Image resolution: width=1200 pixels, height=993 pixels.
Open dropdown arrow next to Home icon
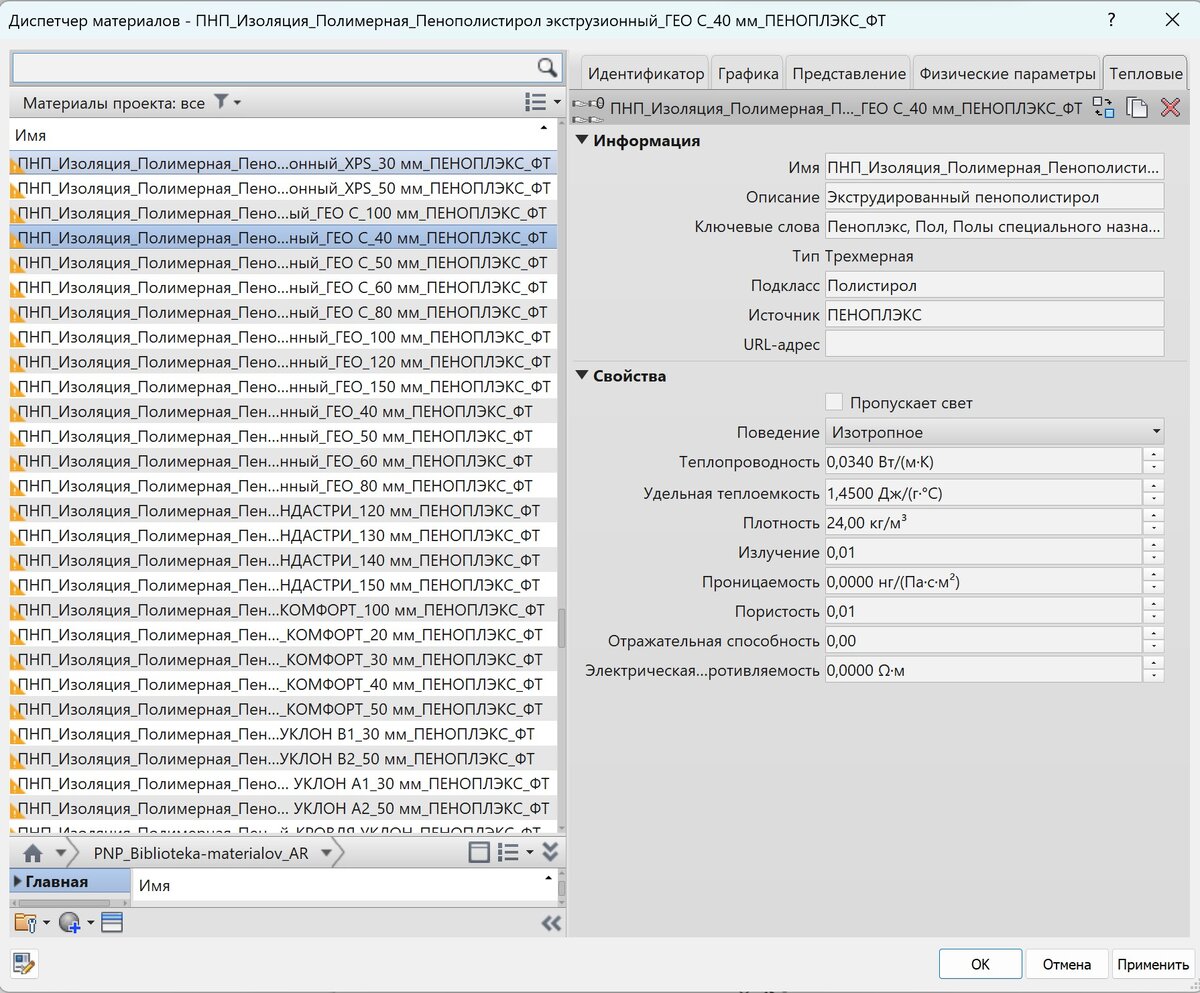tap(62, 853)
